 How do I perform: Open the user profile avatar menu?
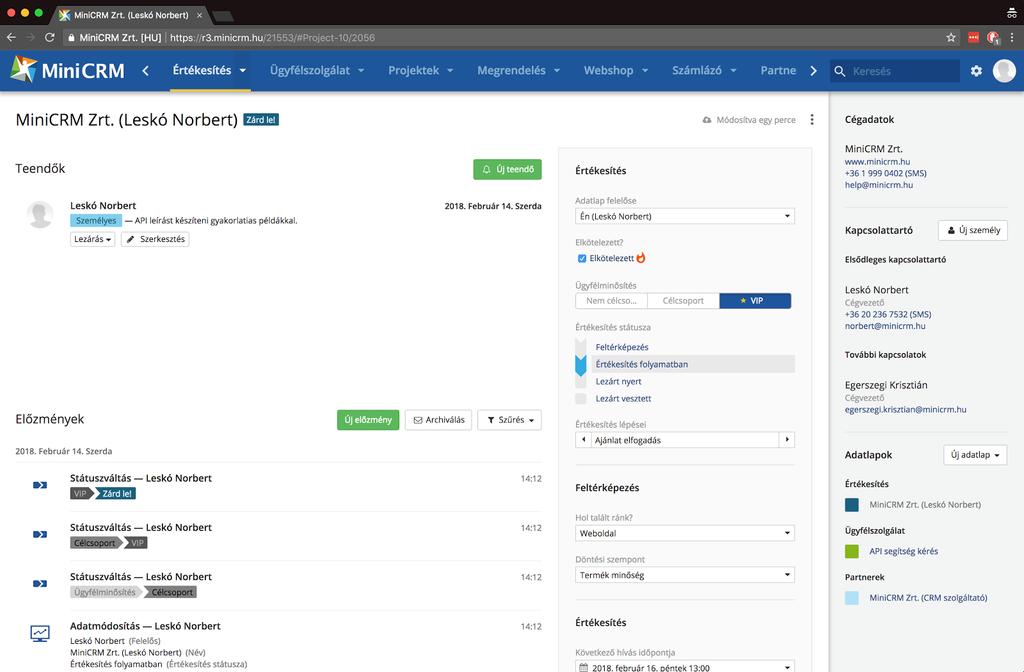point(1004,71)
